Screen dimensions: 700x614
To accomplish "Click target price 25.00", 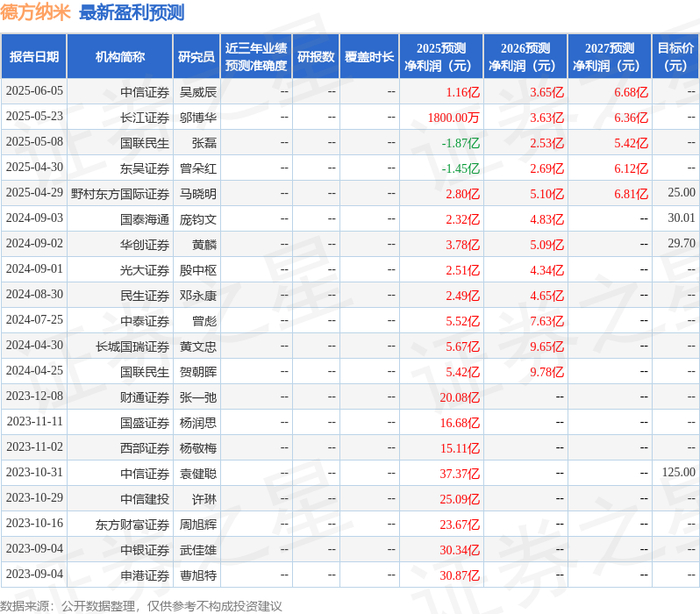I will (682, 192).
